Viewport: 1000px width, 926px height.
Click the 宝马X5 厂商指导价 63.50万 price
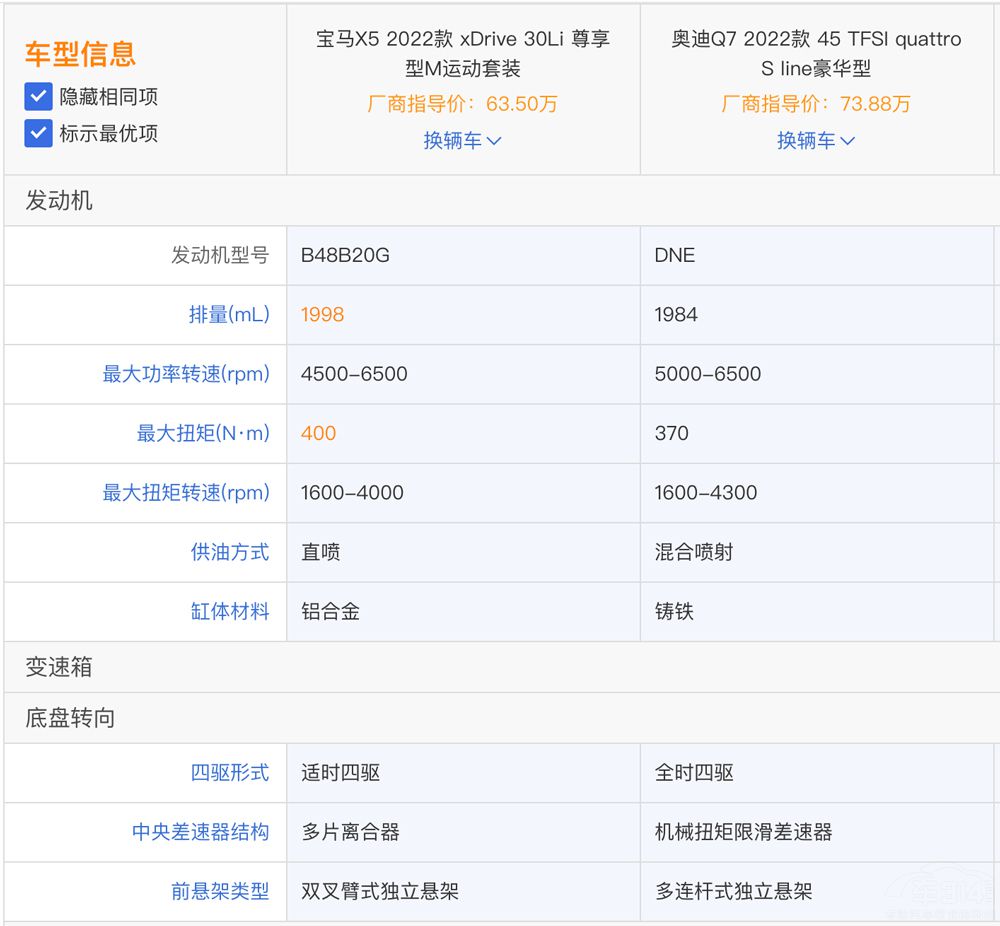pyautogui.click(x=462, y=104)
